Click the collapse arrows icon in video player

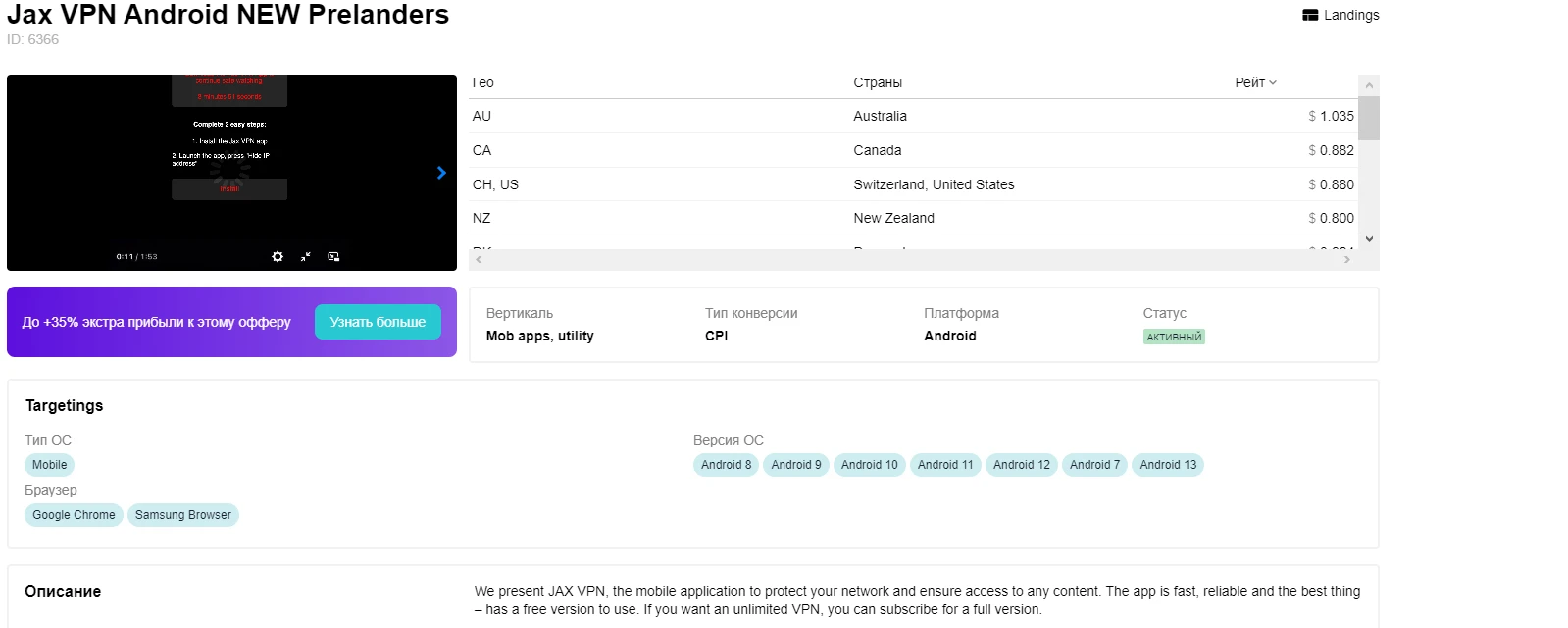tap(305, 256)
